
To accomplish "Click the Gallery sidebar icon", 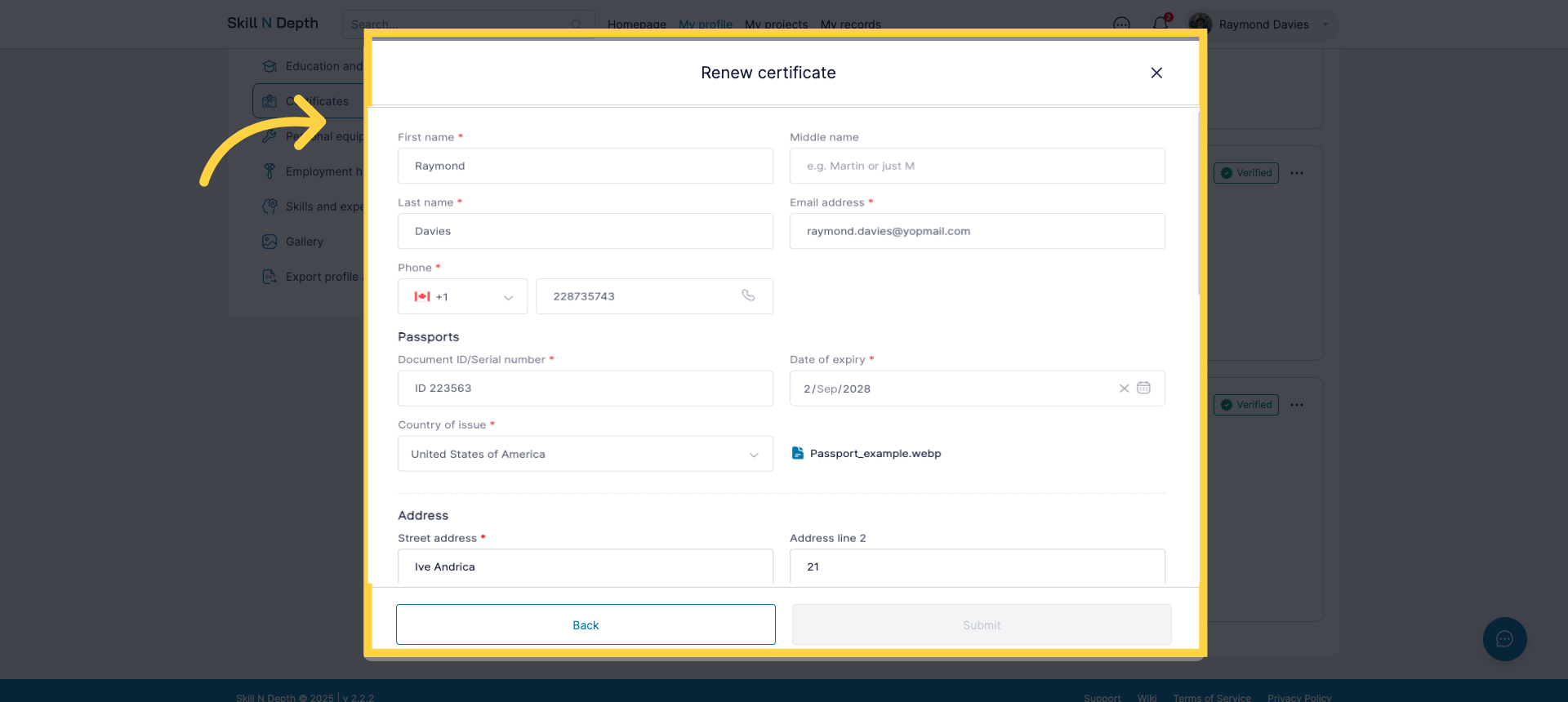I will 269,242.
